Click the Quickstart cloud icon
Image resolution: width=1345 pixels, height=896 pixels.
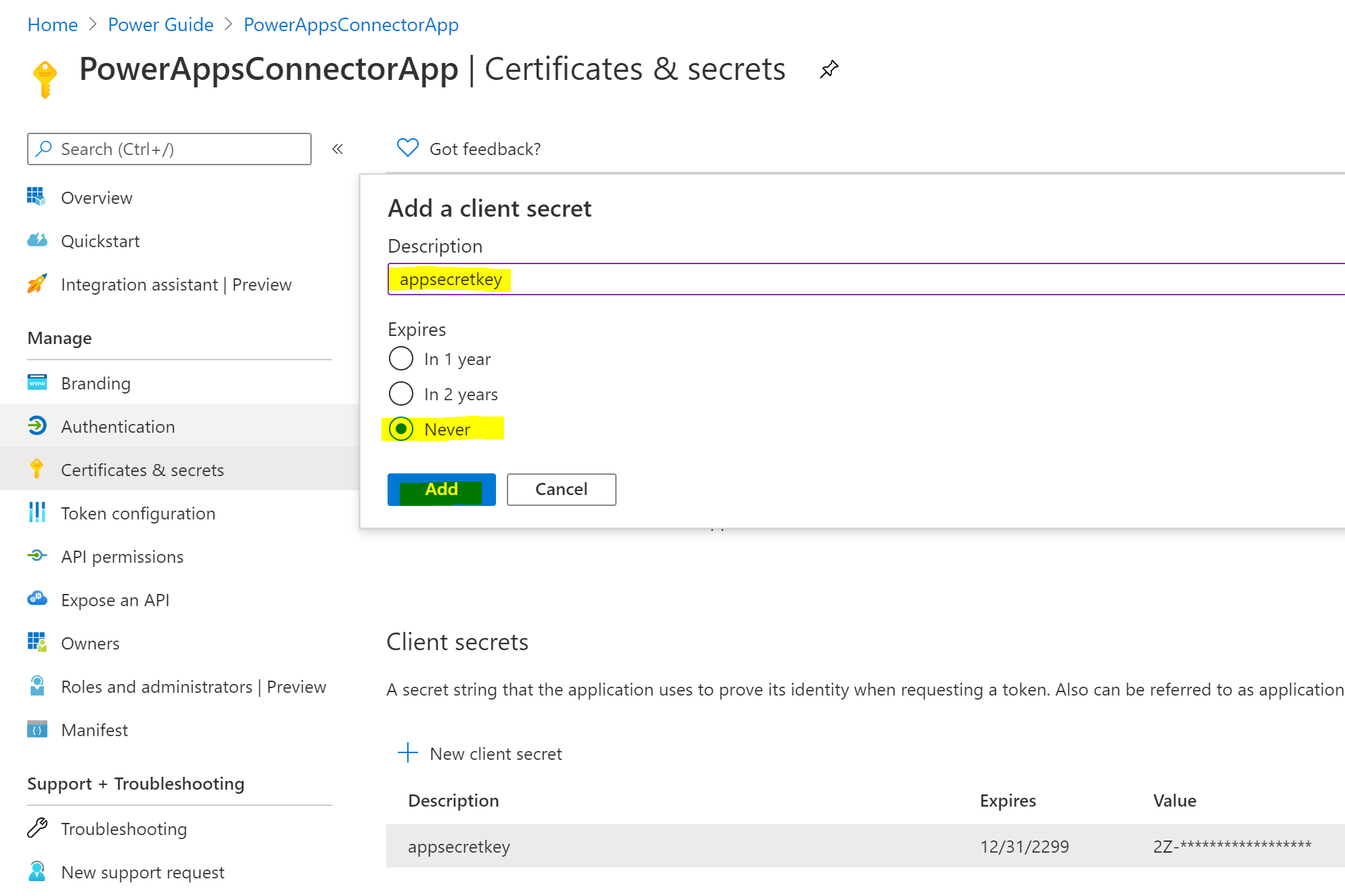click(x=37, y=240)
